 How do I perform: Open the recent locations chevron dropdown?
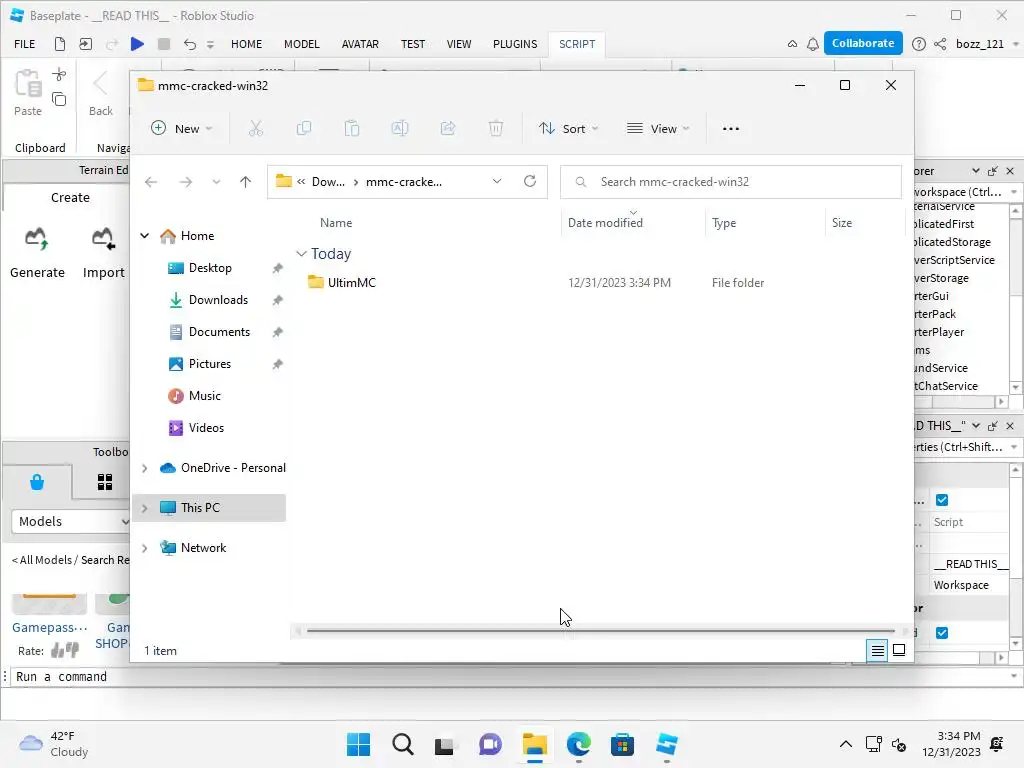coord(216,182)
